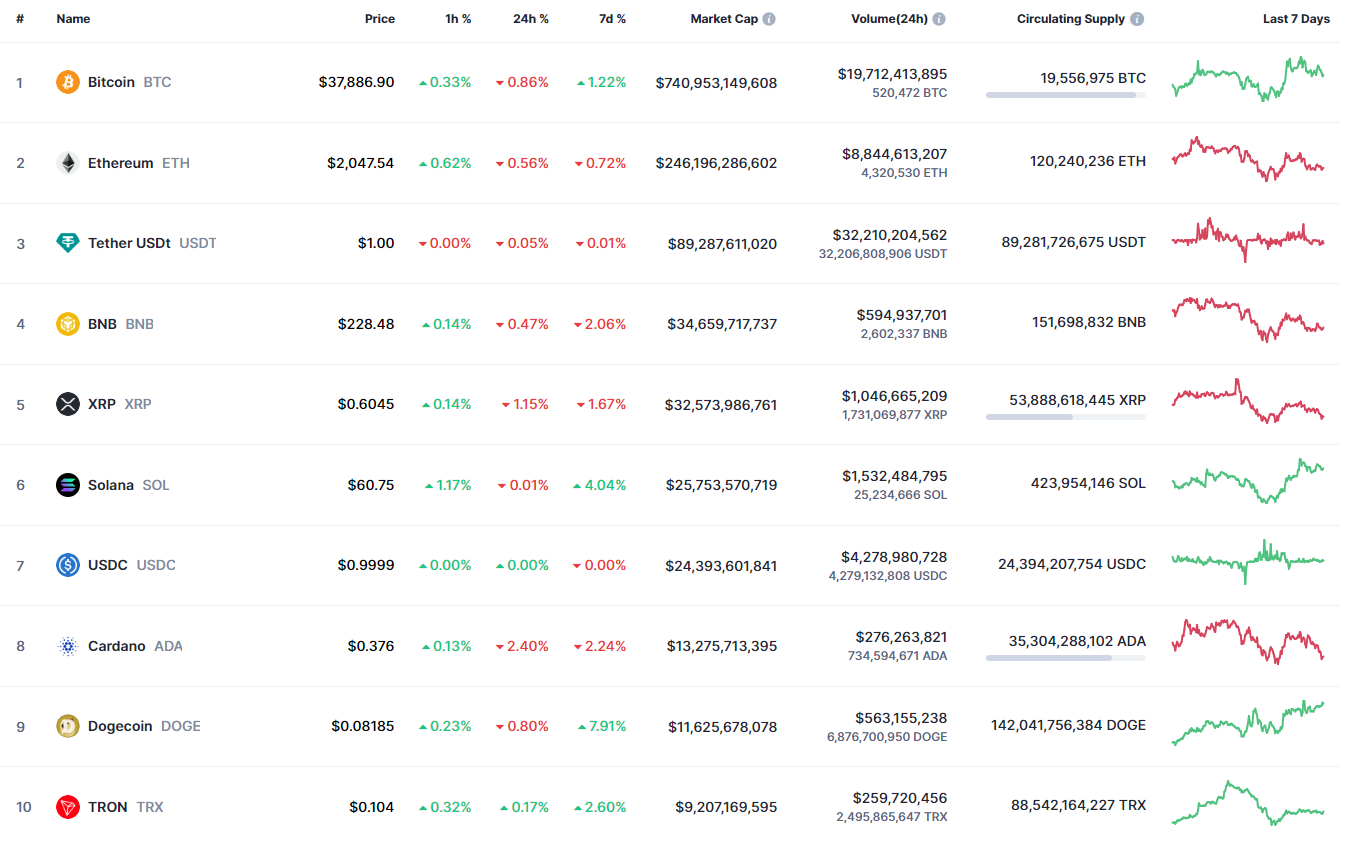Screen dimensions: 1356x846
Task: Click the Bitcoin coin logo icon
Action: (68, 82)
